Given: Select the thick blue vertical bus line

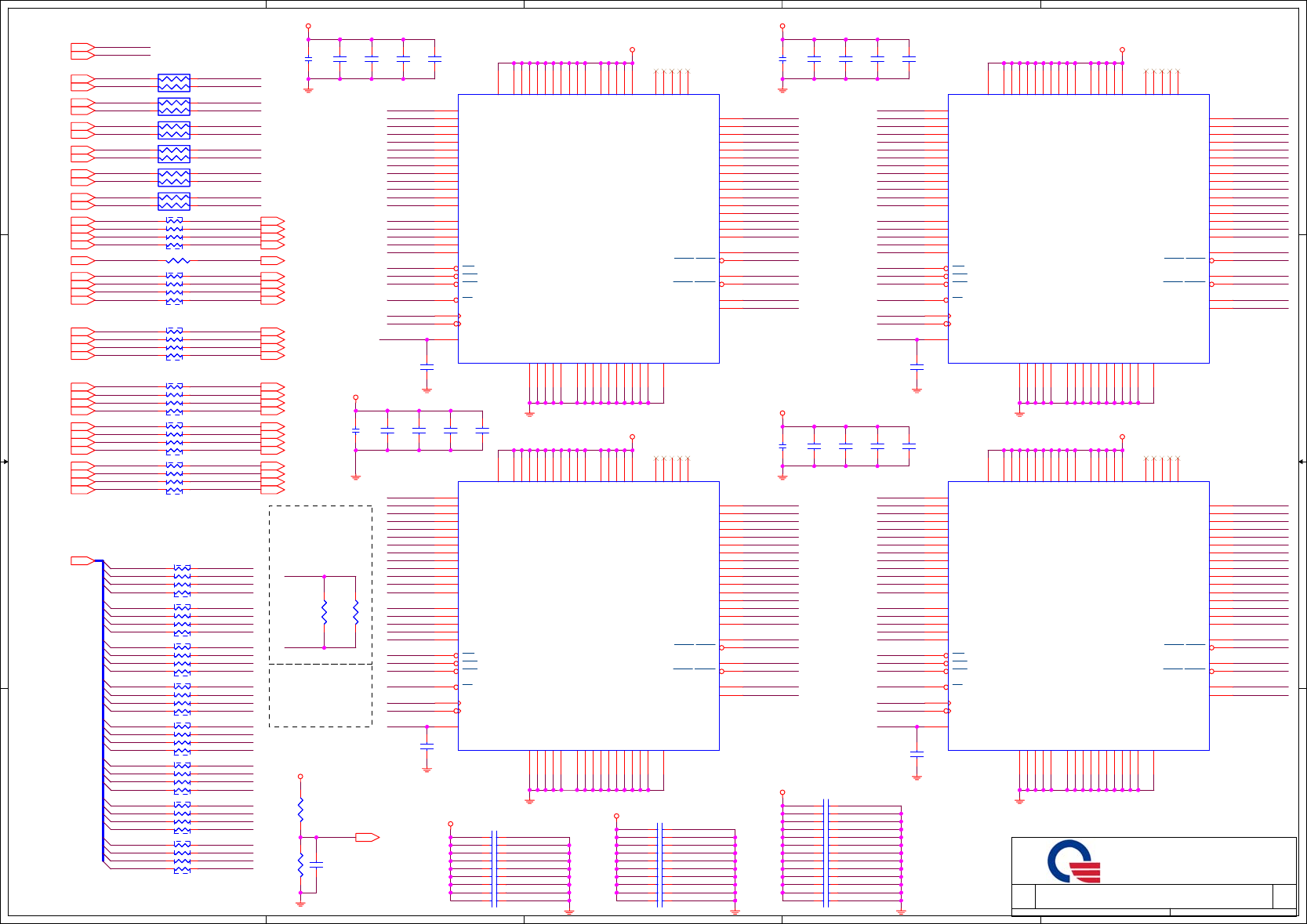Looking at the screenshot, I should point(103,711).
